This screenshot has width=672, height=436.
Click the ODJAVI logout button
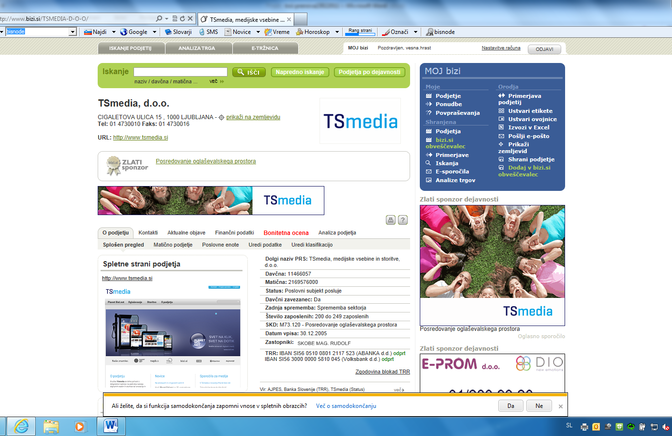tap(544, 49)
